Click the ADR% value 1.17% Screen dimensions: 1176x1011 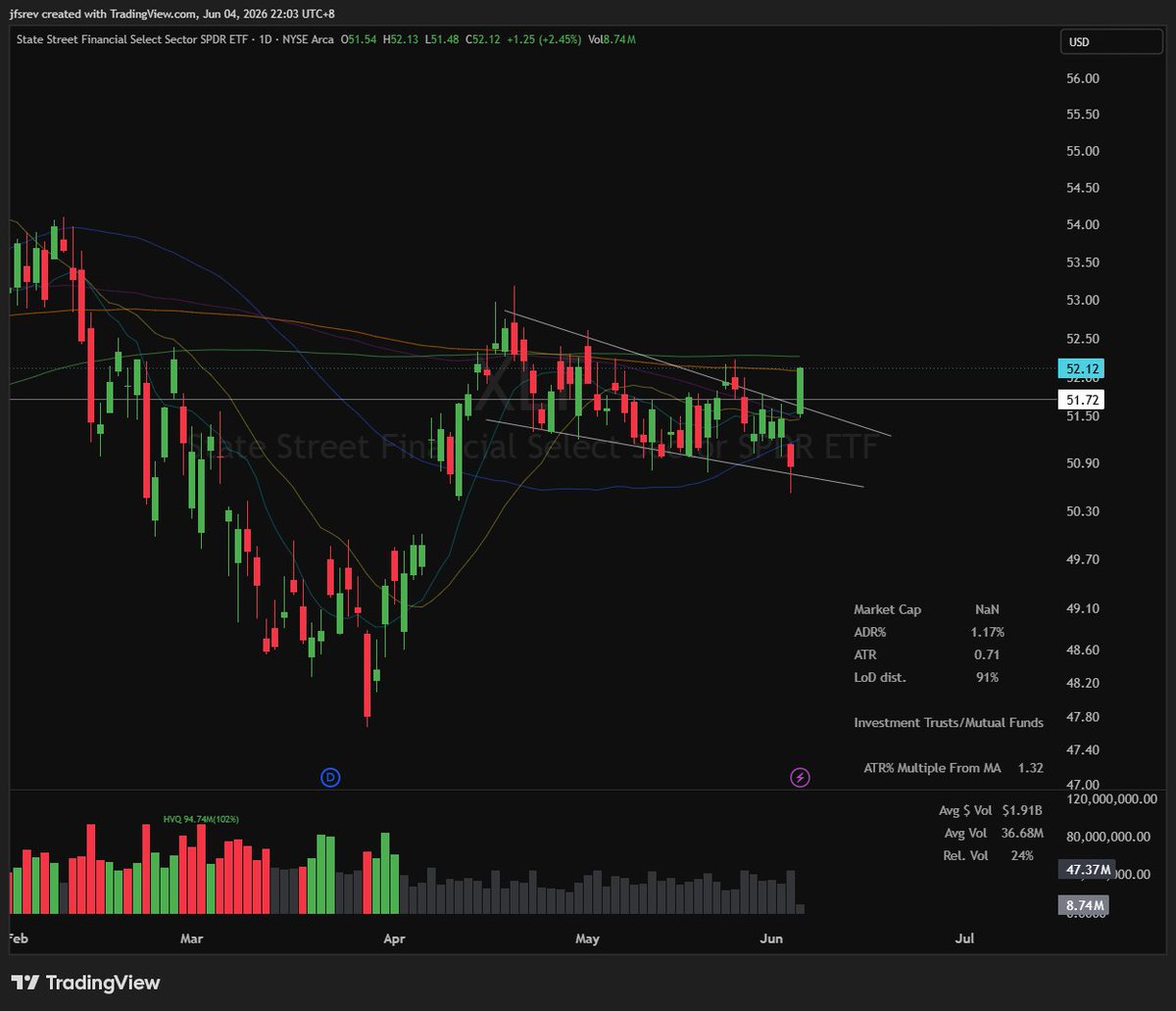(987, 632)
